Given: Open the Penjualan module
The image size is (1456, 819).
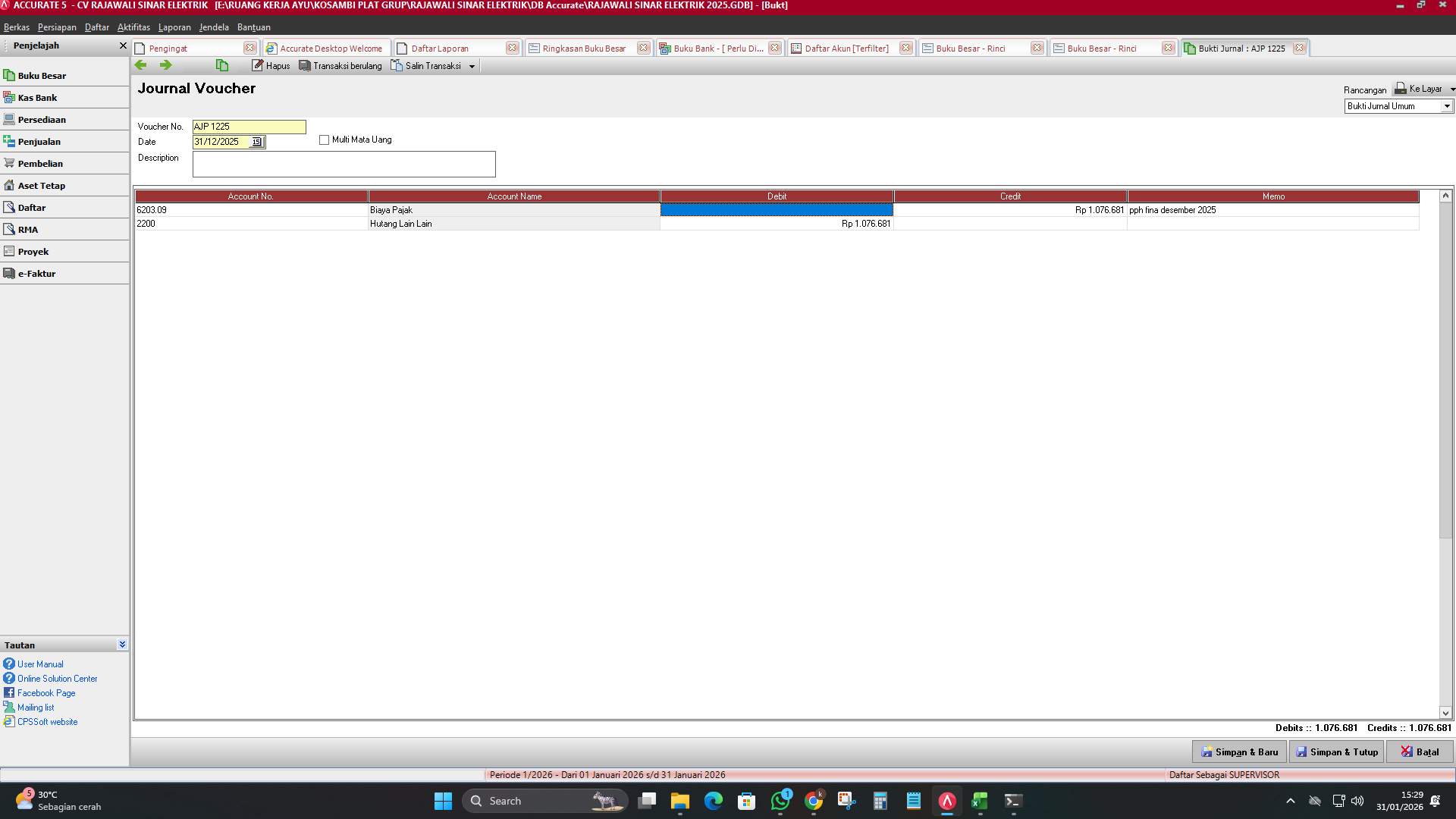Looking at the screenshot, I should click(x=40, y=141).
